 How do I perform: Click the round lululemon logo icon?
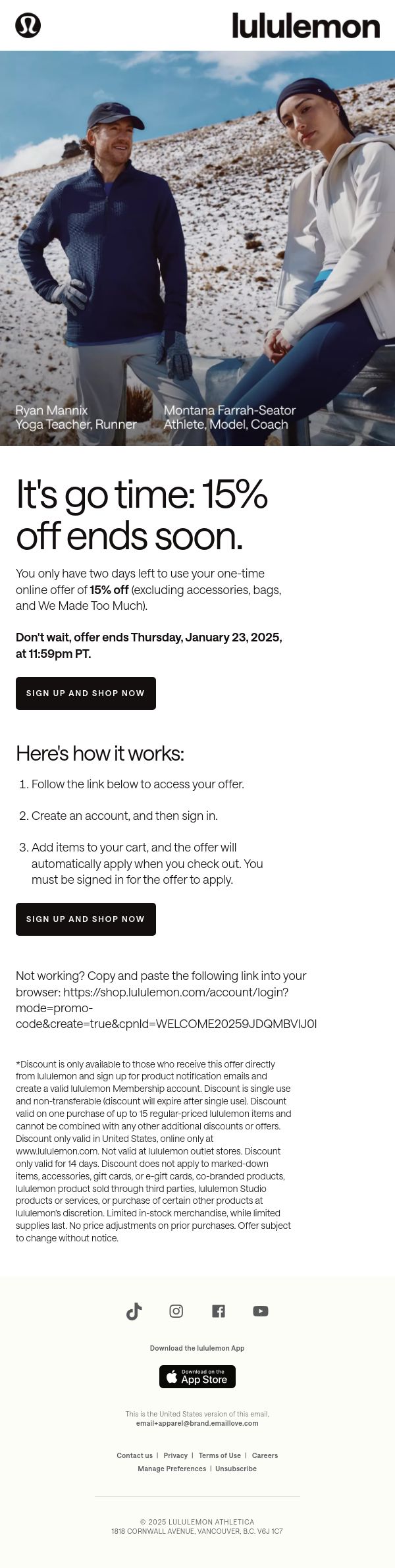(x=28, y=26)
